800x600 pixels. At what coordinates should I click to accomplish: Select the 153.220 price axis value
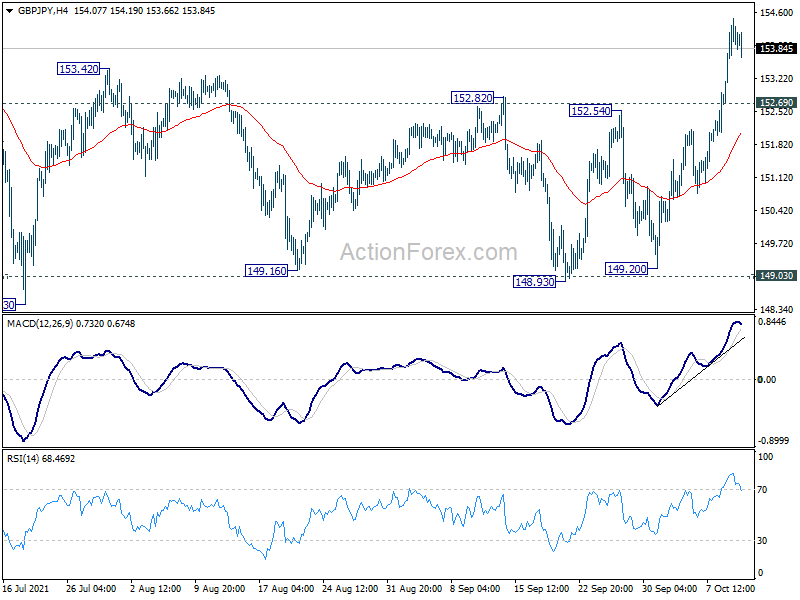coord(777,79)
